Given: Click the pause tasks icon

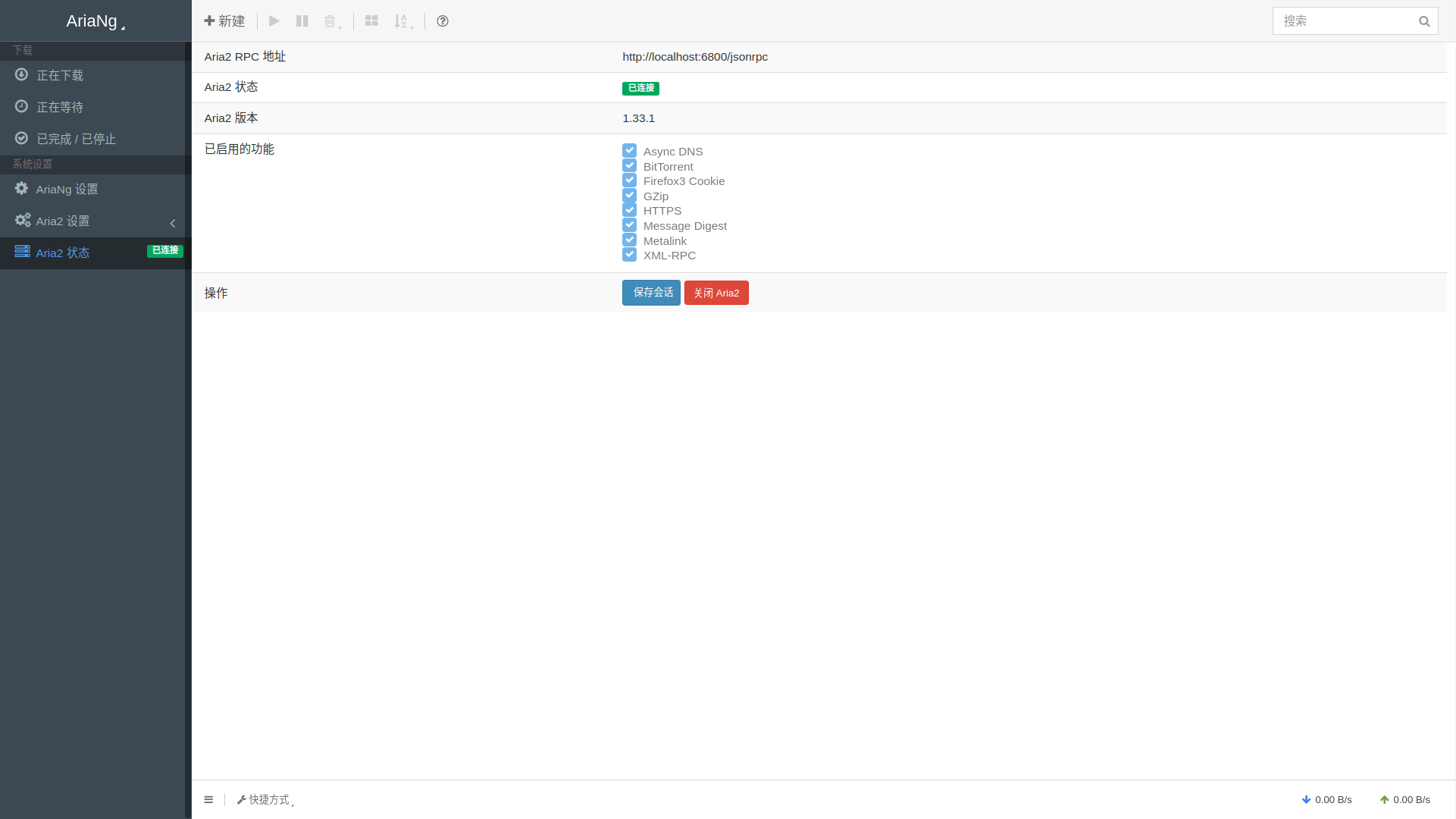Looking at the screenshot, I should (x=302, y=21).
